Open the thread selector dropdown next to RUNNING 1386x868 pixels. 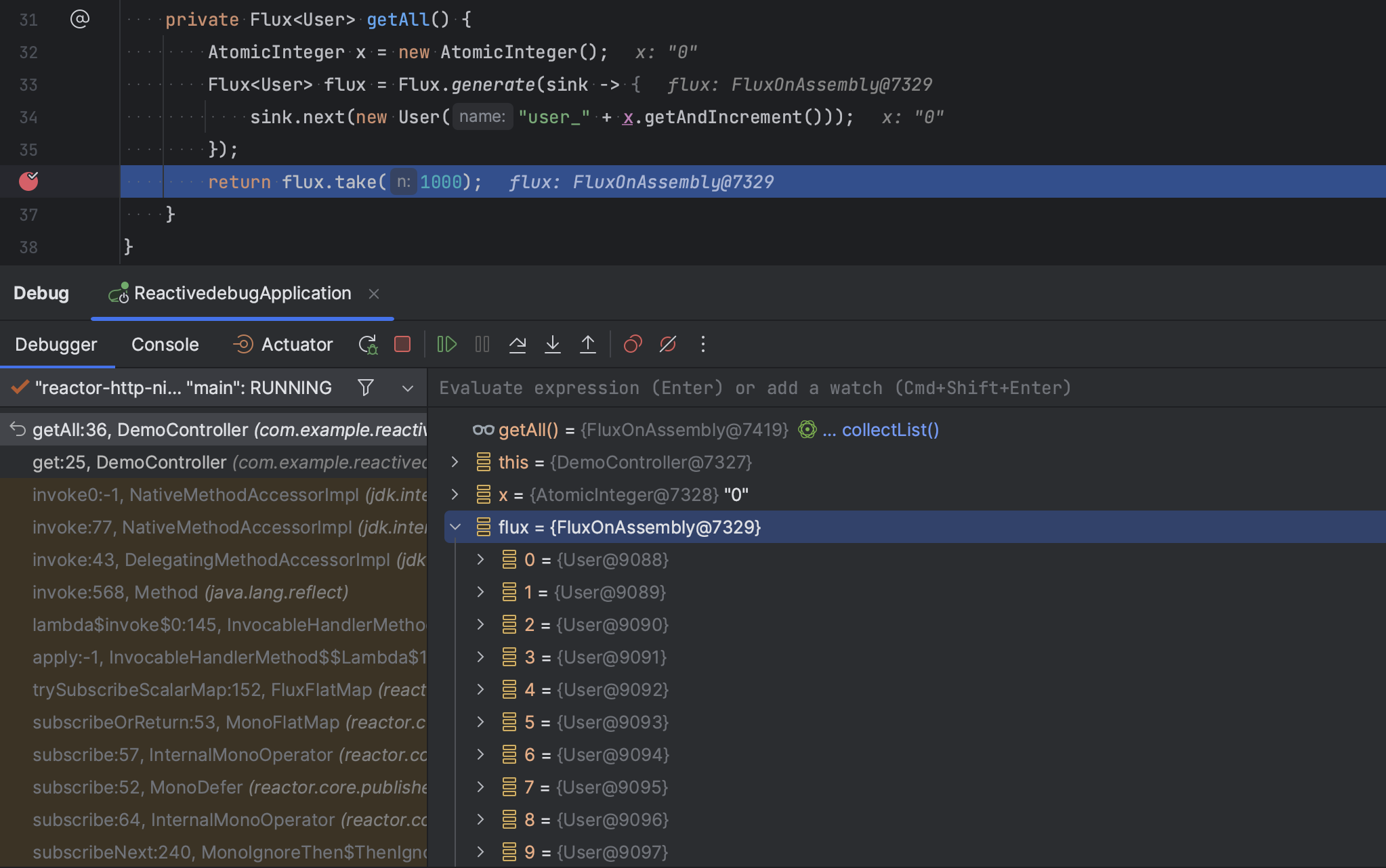407,387
